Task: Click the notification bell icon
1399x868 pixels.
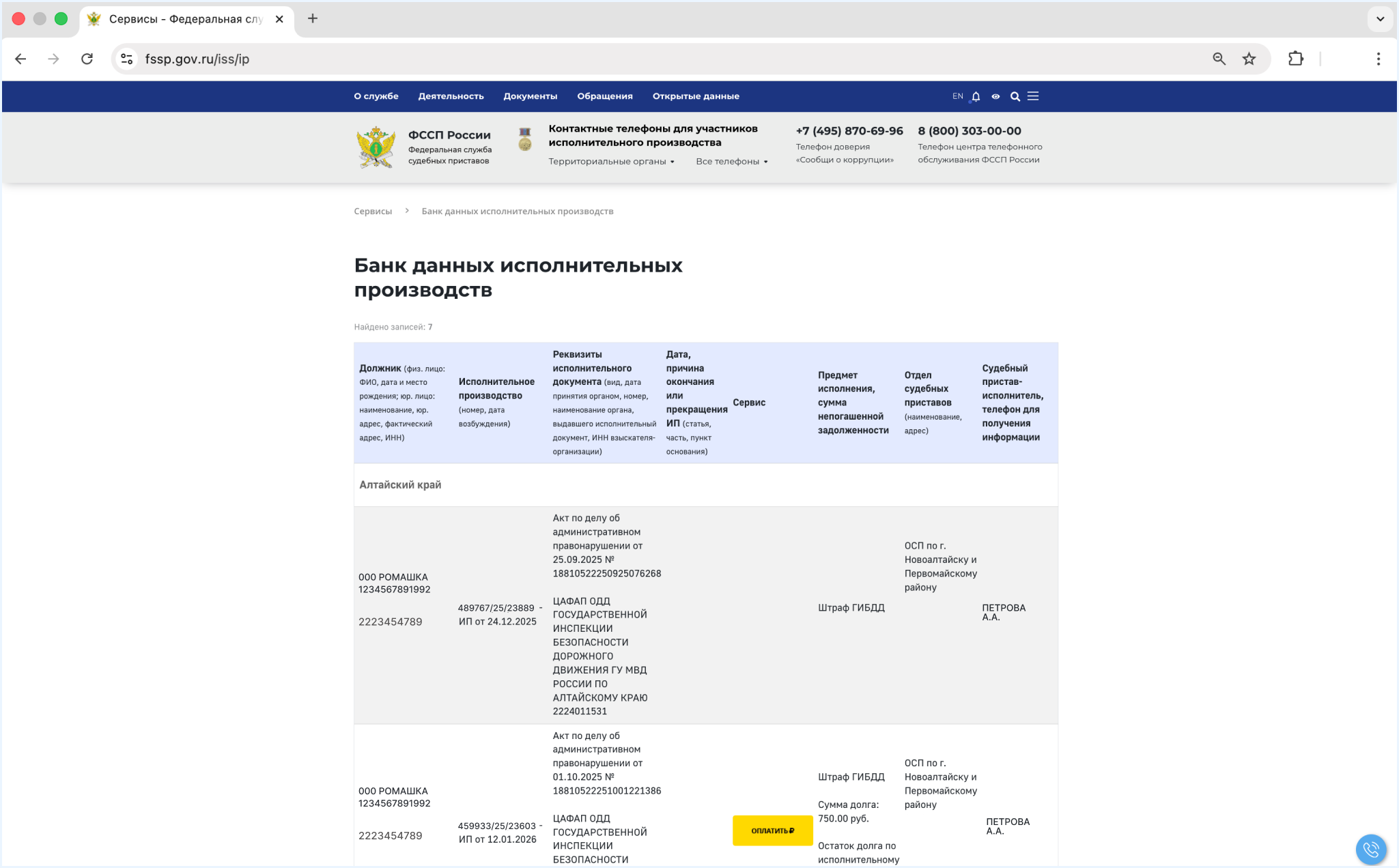Action: pos(976,96)
